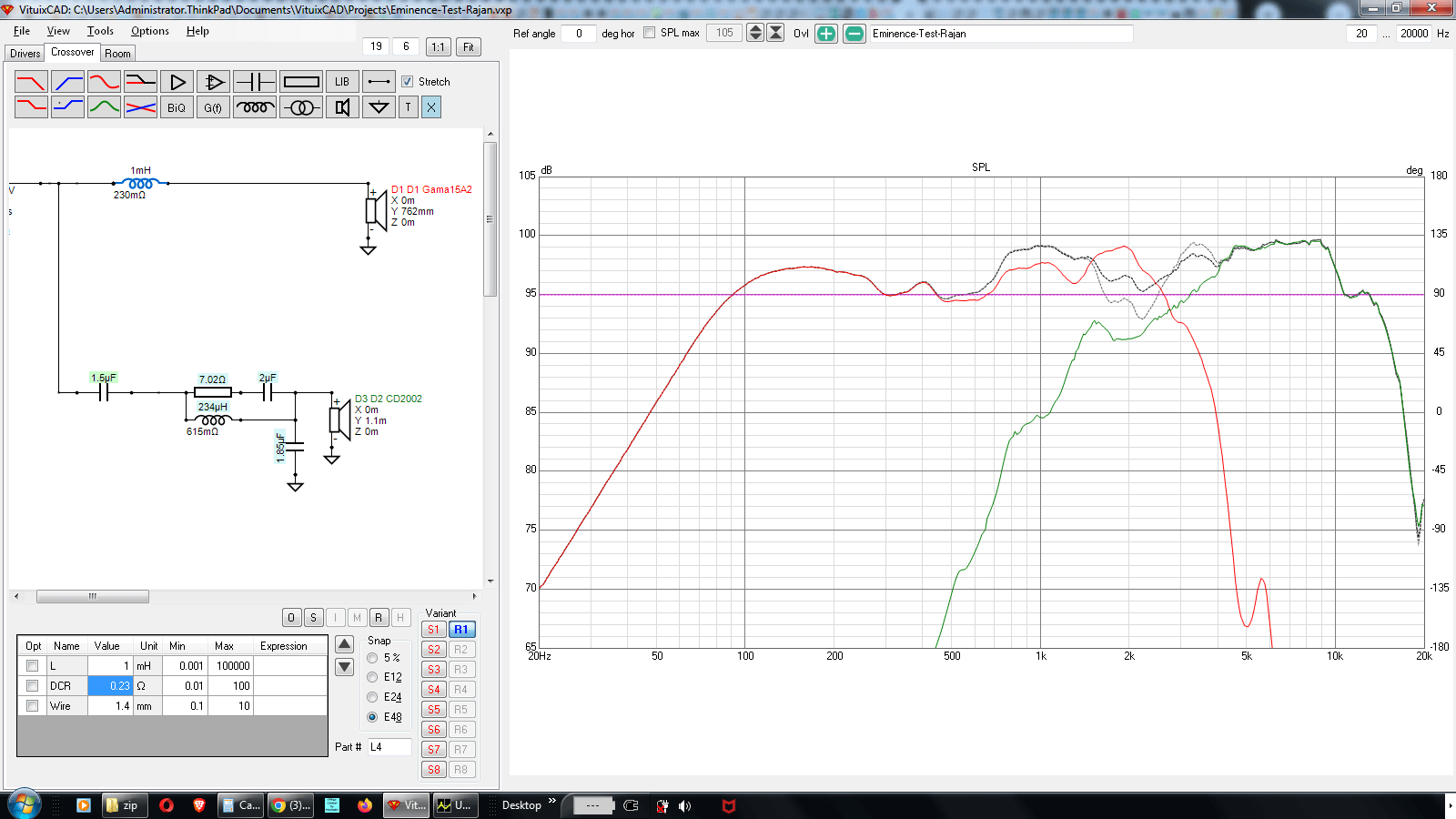The width and height of the screenshot is (1456, 819).
Task: Add a first-order high-pass filter block
Action: click(x=67, y=82)
